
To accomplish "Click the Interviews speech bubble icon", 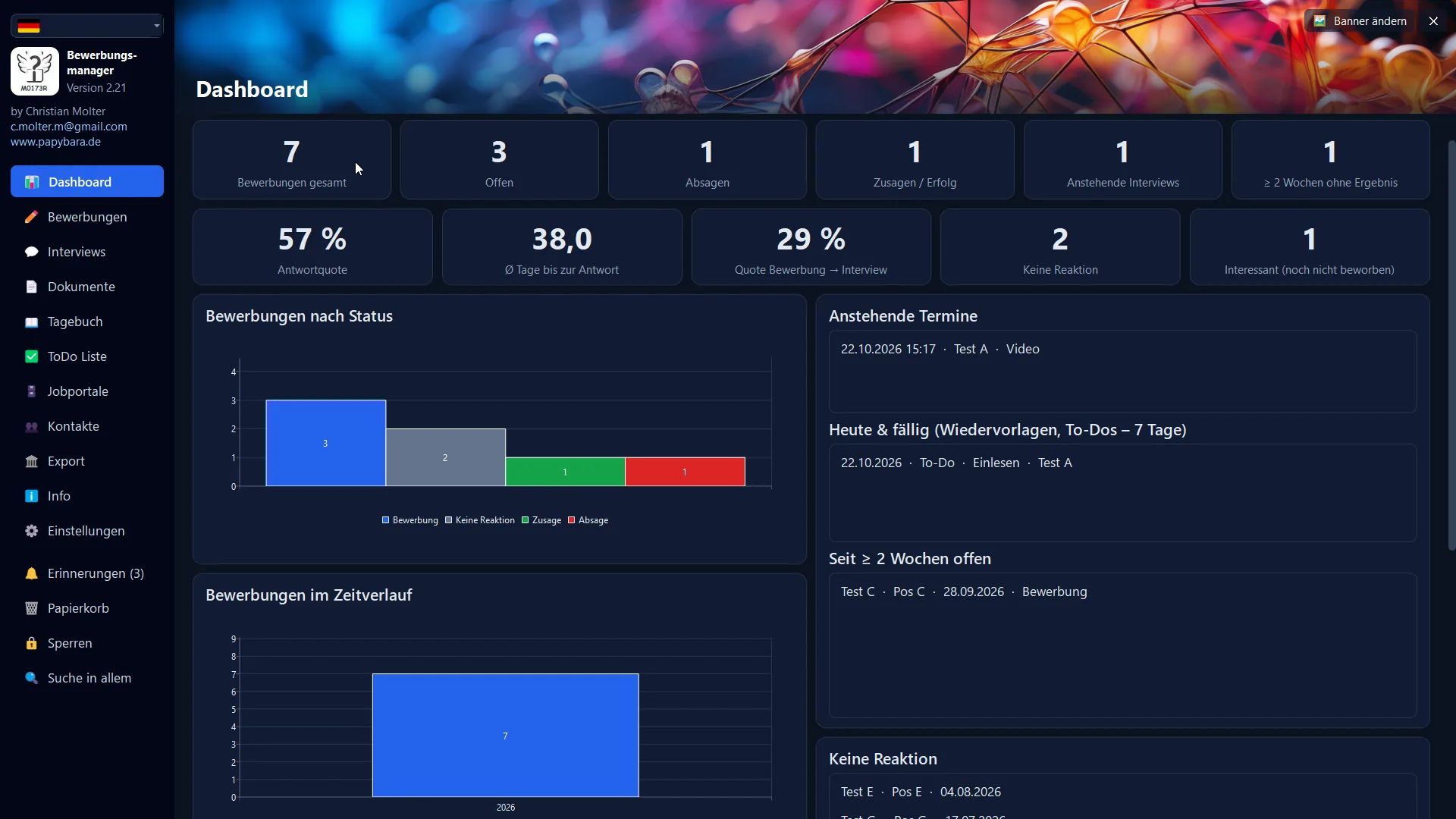I will click(31, 252).
